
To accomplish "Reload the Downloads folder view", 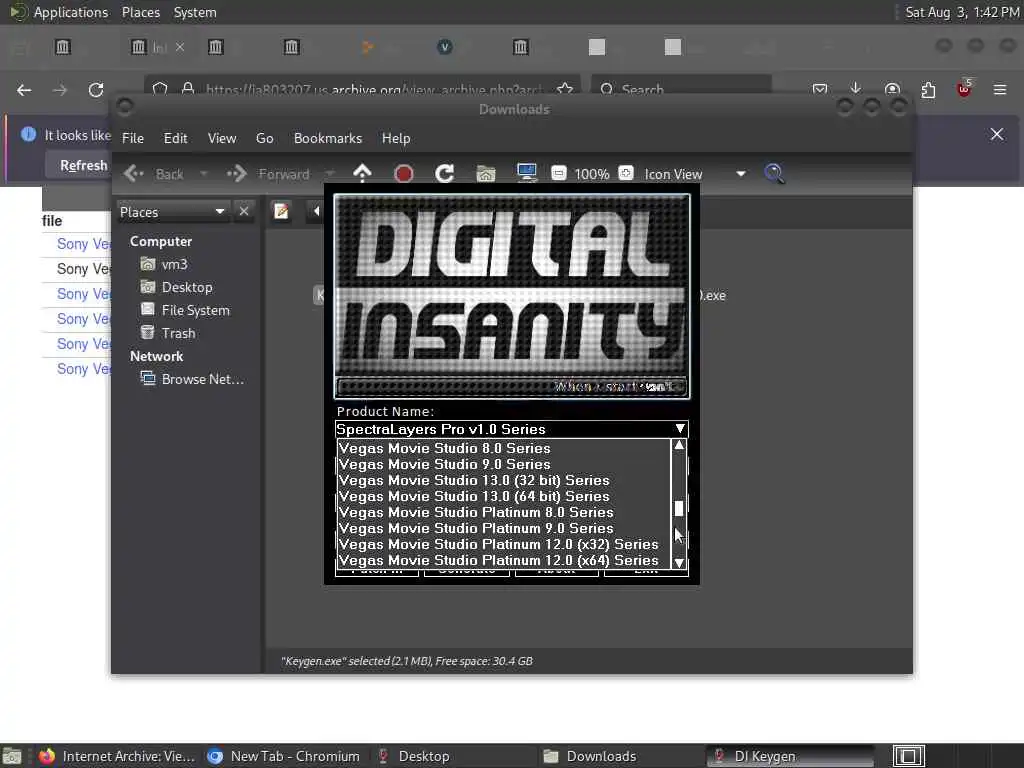I will point(445,173).
